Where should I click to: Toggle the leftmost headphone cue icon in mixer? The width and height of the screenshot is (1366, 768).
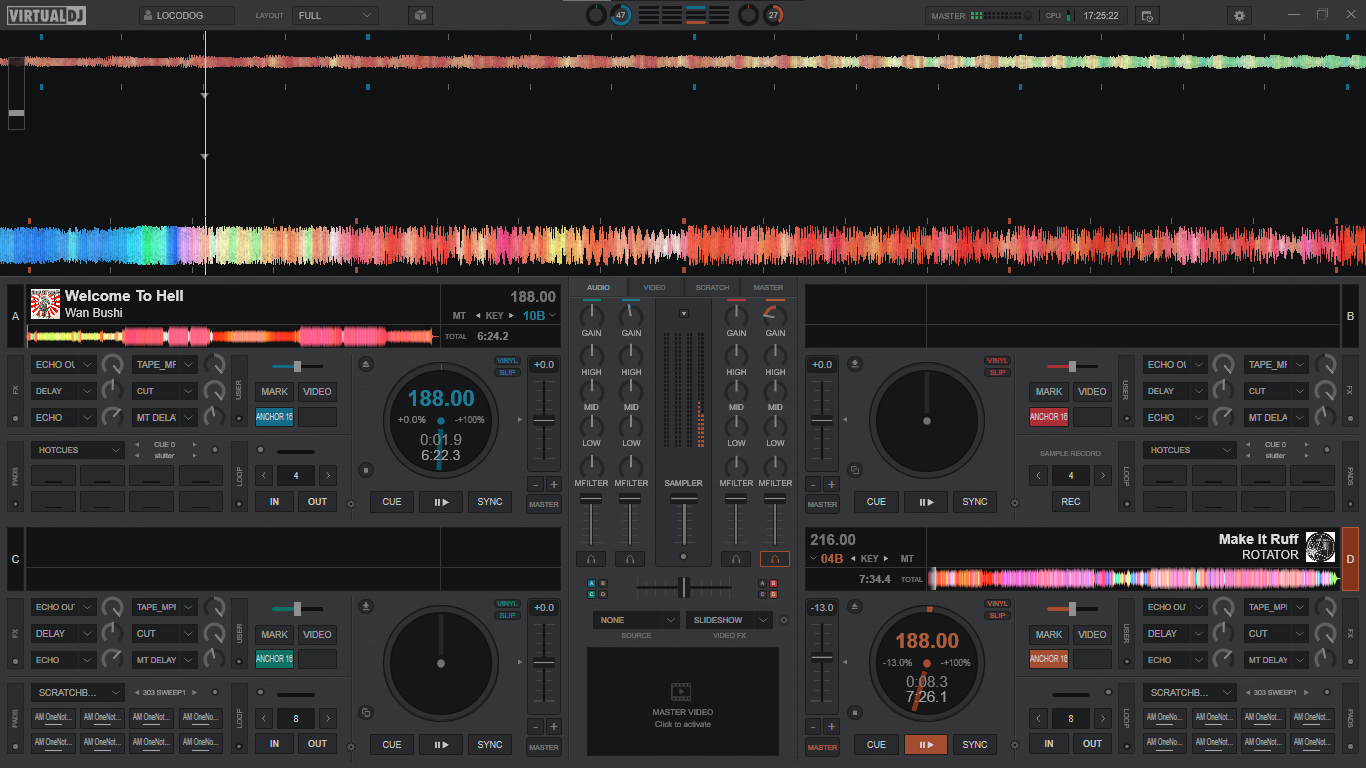[x=591, y=559]
